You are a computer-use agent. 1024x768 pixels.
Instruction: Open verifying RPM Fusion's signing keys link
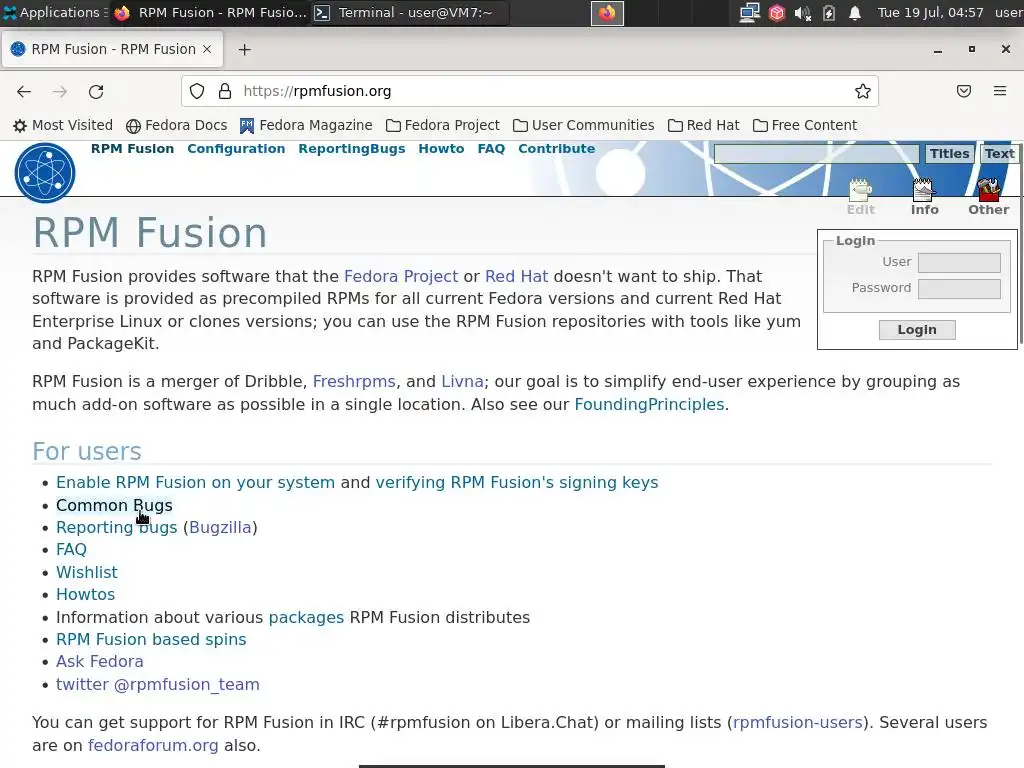517,483
